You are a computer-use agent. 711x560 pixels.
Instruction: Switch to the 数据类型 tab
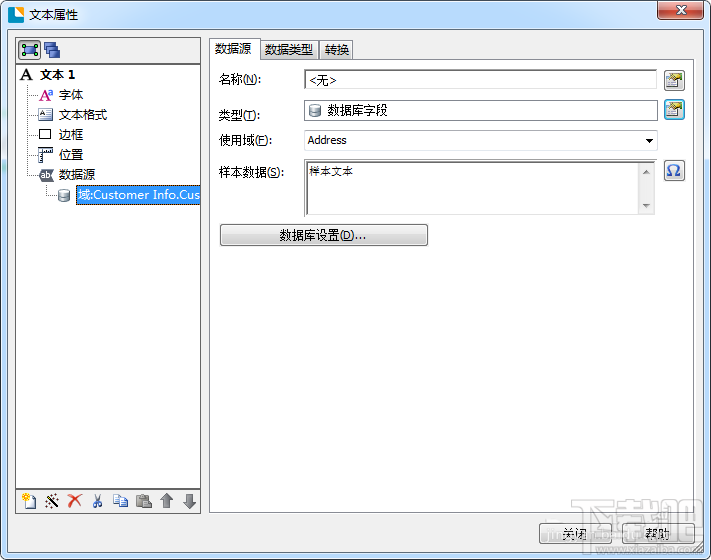(x=289, y=50)
